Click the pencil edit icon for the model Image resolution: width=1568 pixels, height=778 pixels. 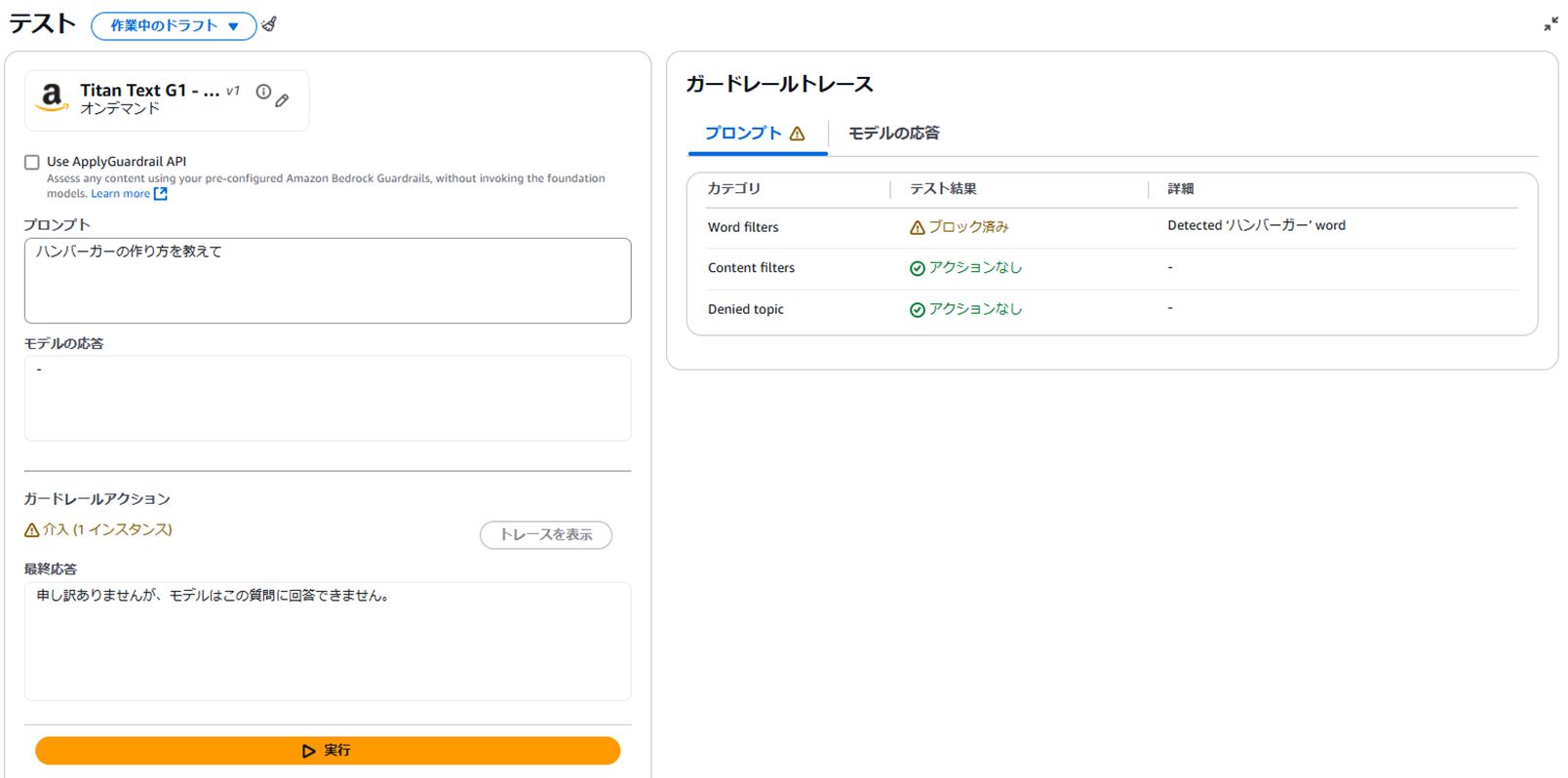click(x=282, y=100)
